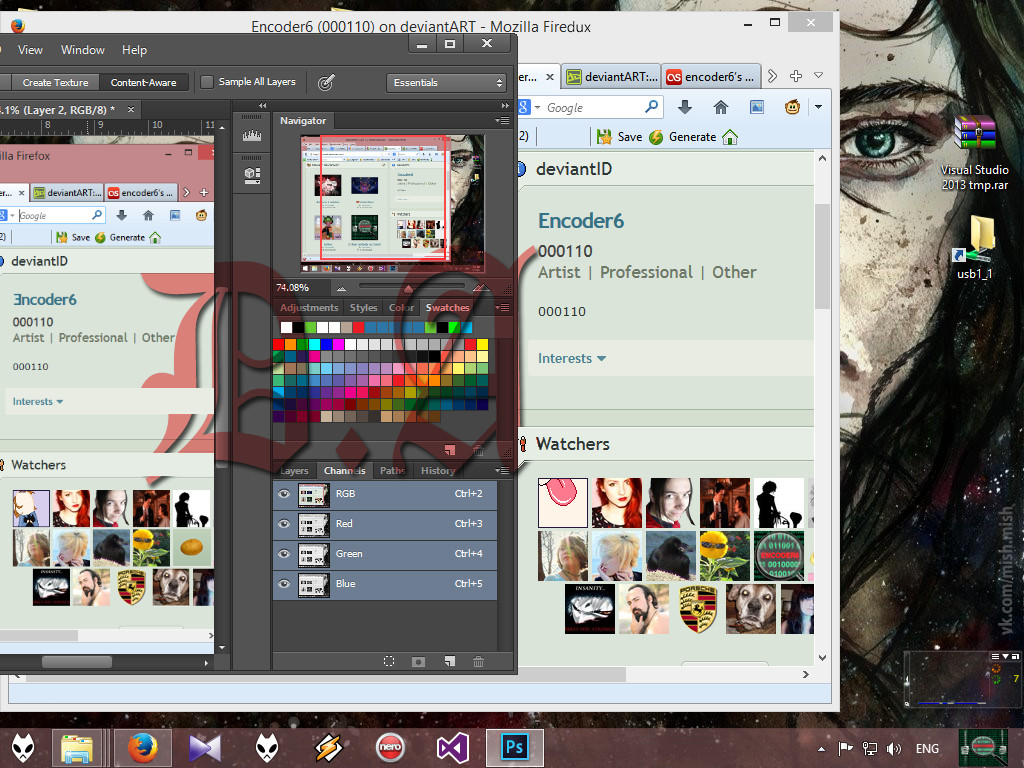Toggle visibility eye of the RGB channel
Image resolution: width=1024 pixels, height=768 pixels.
pos(284,494)
